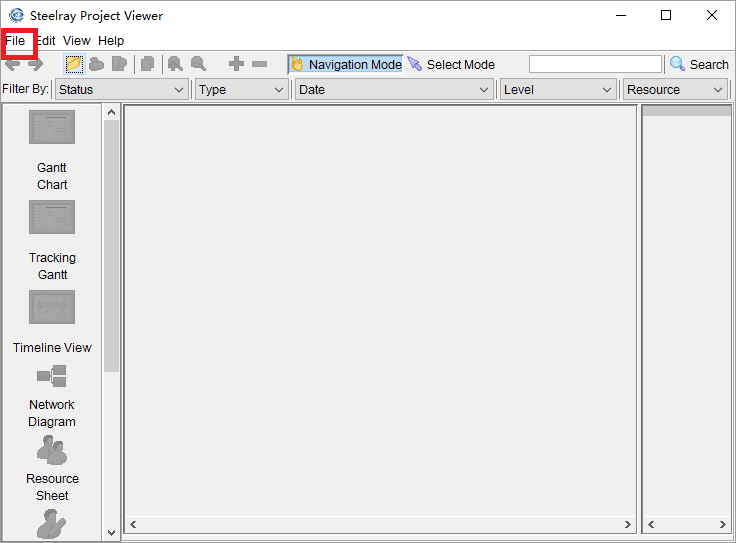Switch to Select Mode
The width and height of the screenshot is (736, 543).
[451, 64]
